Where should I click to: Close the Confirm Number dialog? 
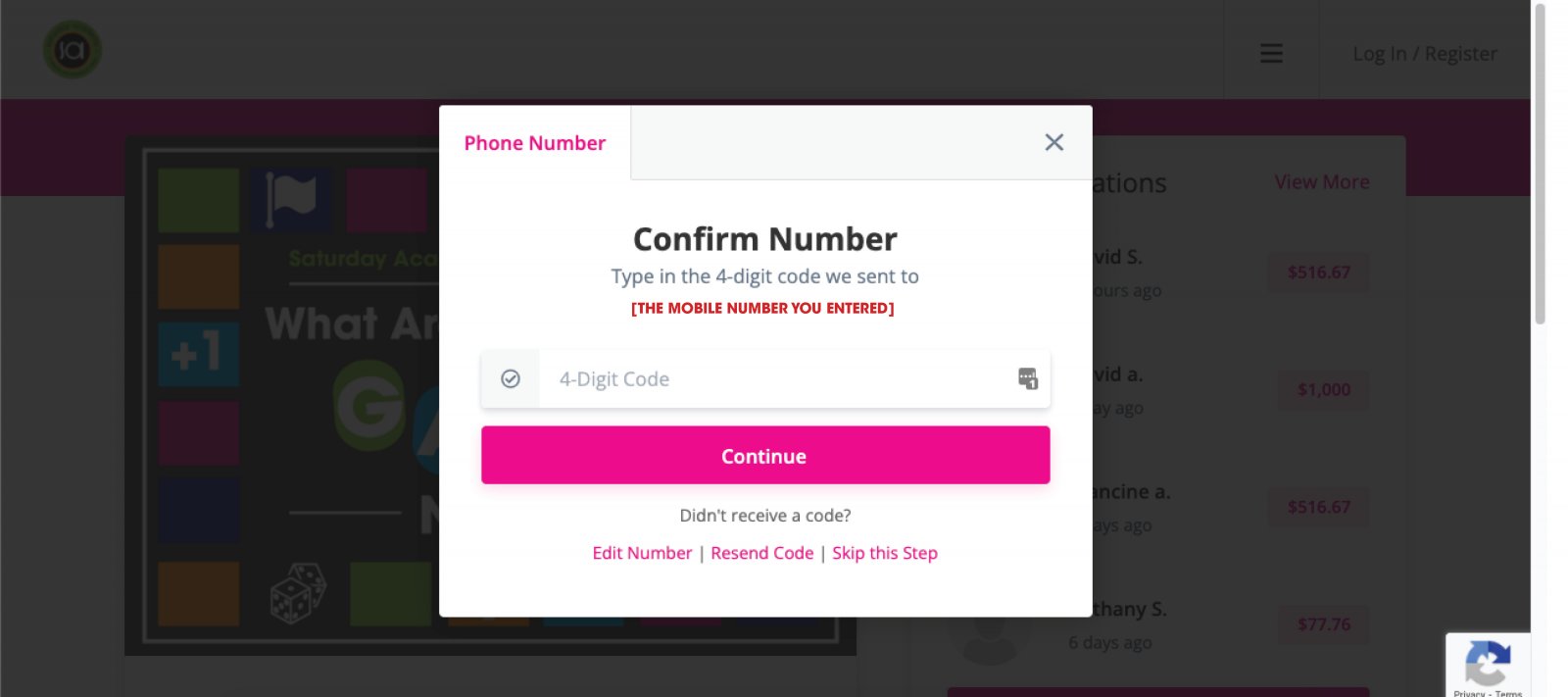pyautogui.click(x=1053, y=142)
